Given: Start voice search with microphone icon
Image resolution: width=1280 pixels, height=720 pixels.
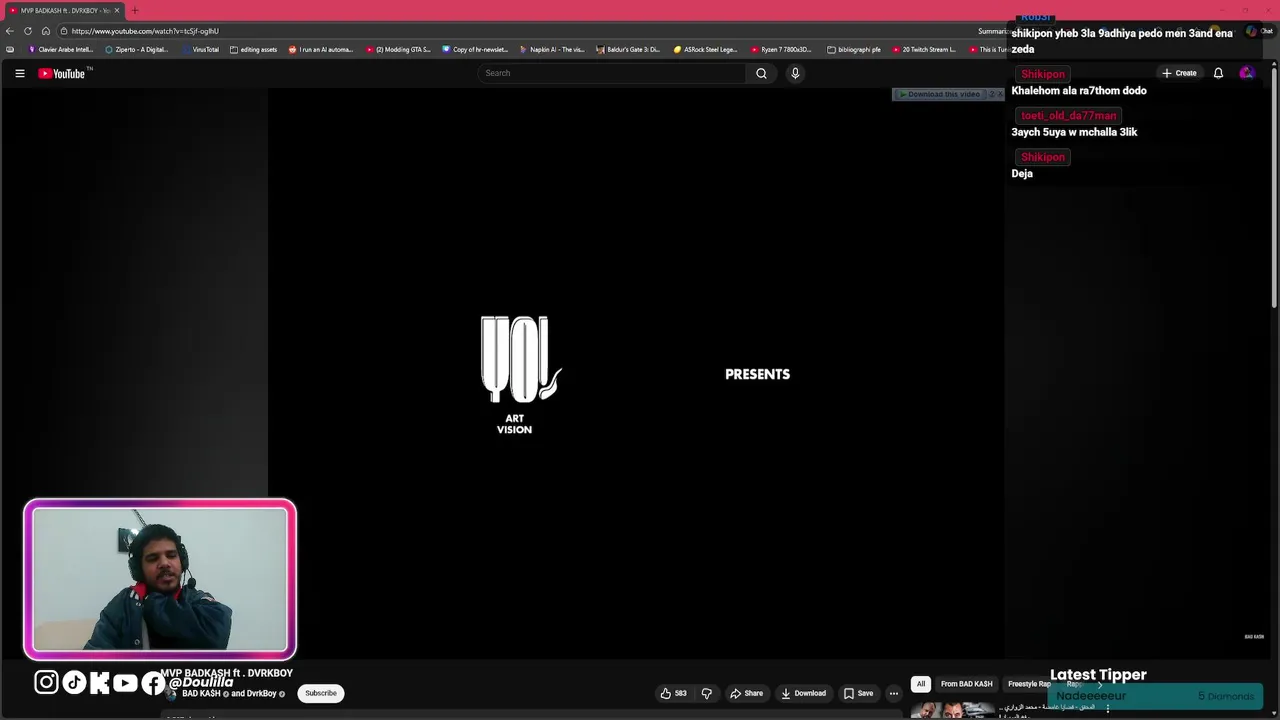Looking at the screenshot, I should click(795, 73).
